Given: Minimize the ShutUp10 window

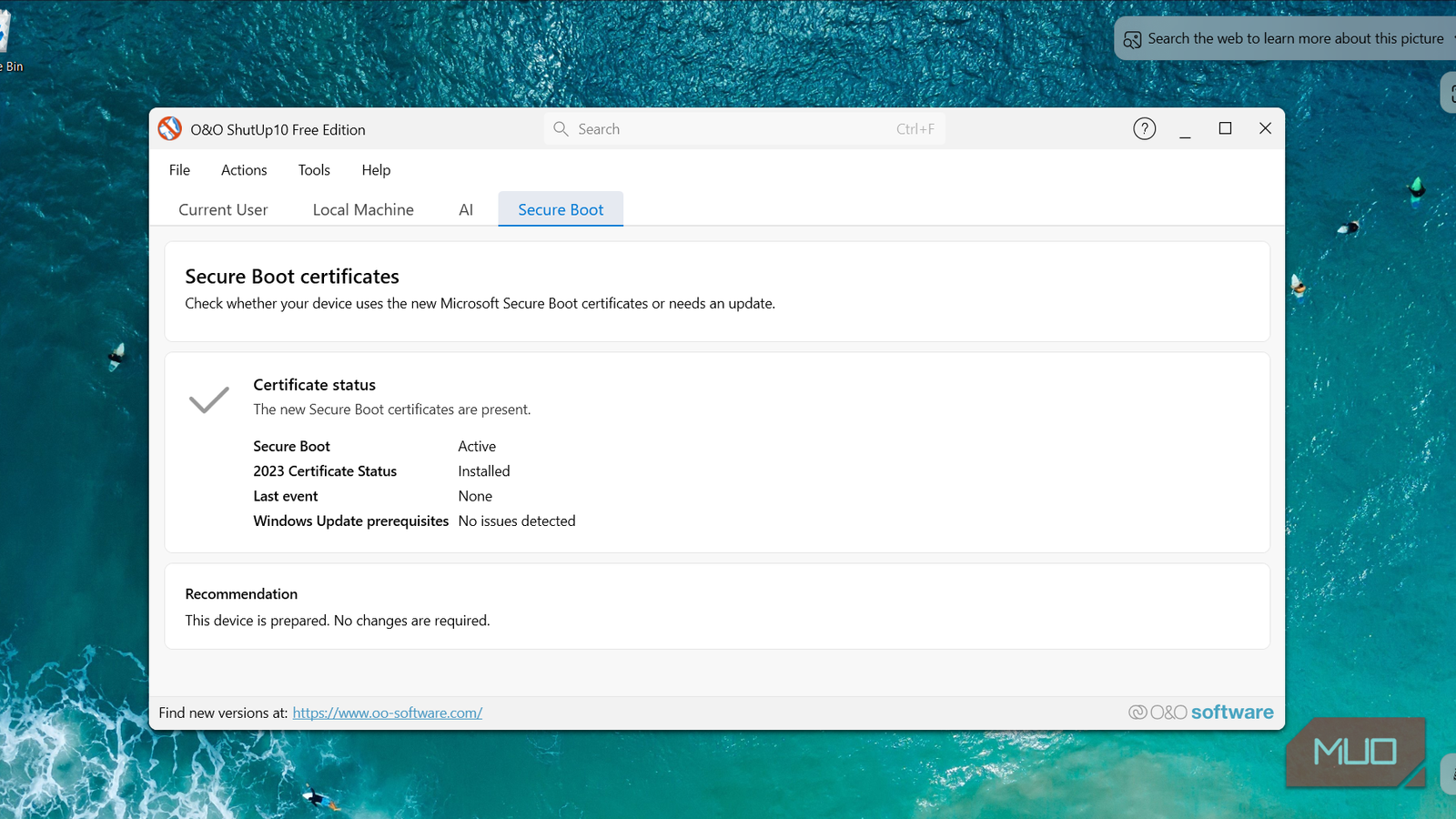Looking at the screenshot, I should point(1185,129).
